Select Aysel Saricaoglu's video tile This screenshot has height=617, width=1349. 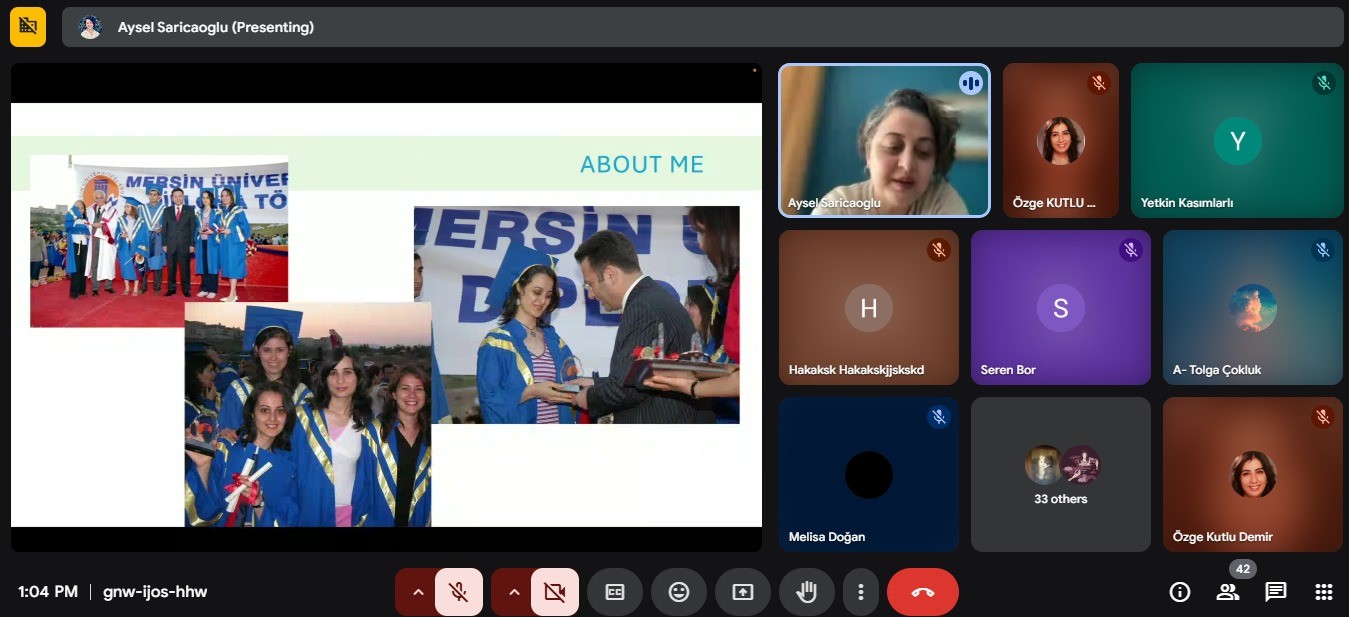tap(884, 140)
